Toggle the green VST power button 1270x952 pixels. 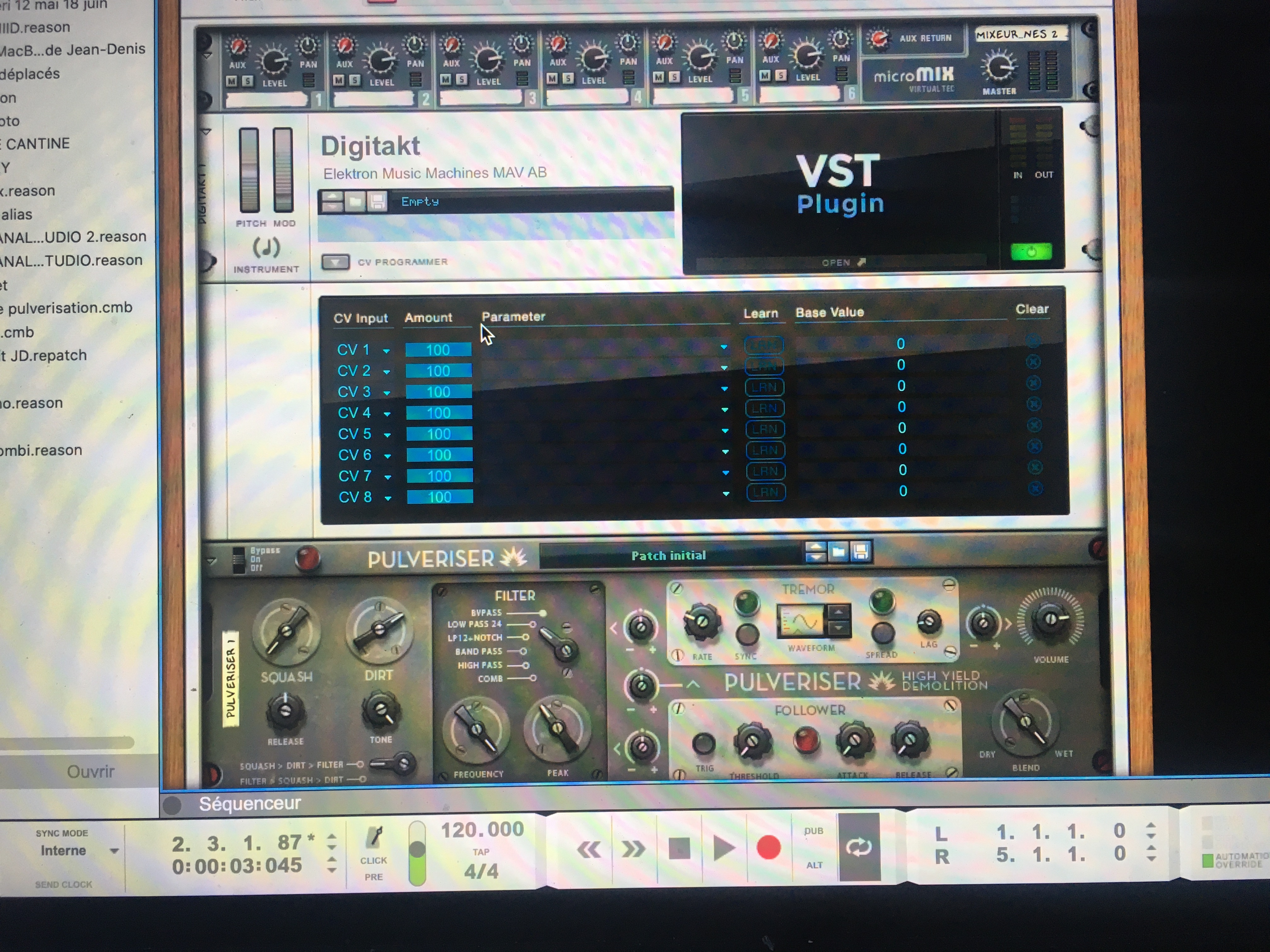[1031, 251]
